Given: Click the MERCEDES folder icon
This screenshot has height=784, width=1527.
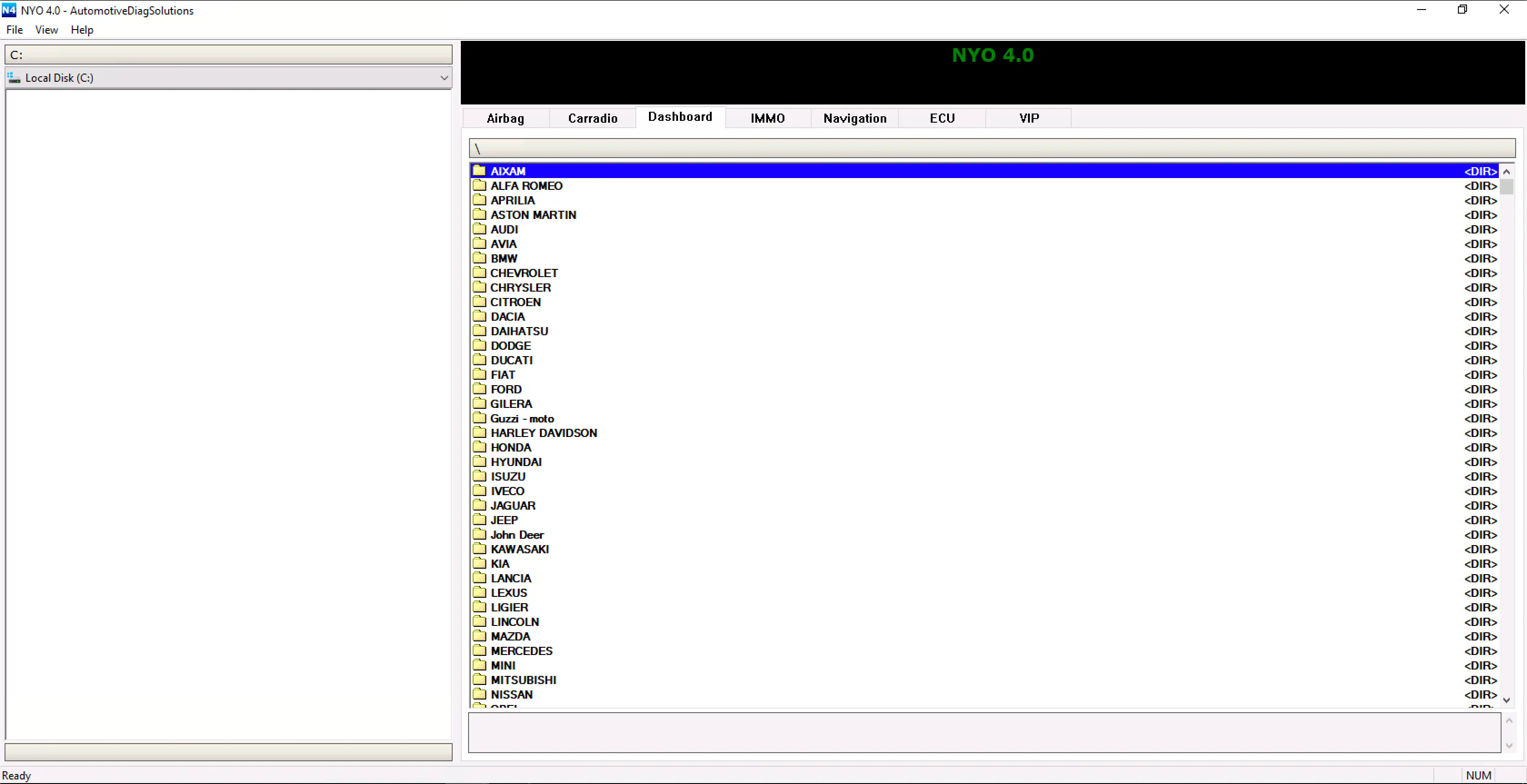Looking at the screenshot, I should [x=479, y=650].
